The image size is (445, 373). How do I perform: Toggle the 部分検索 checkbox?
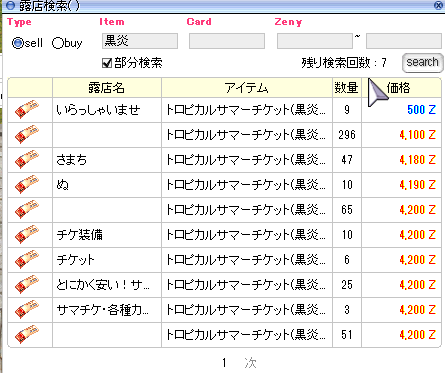coord(107,63)
